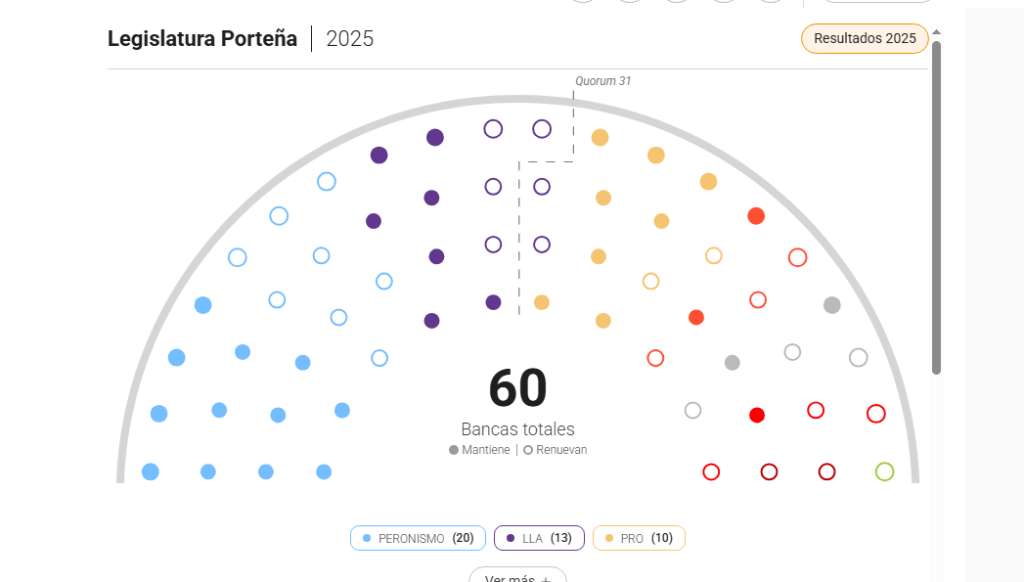Select the topmost outlined light-blue seat

click(x=327, y=182)
